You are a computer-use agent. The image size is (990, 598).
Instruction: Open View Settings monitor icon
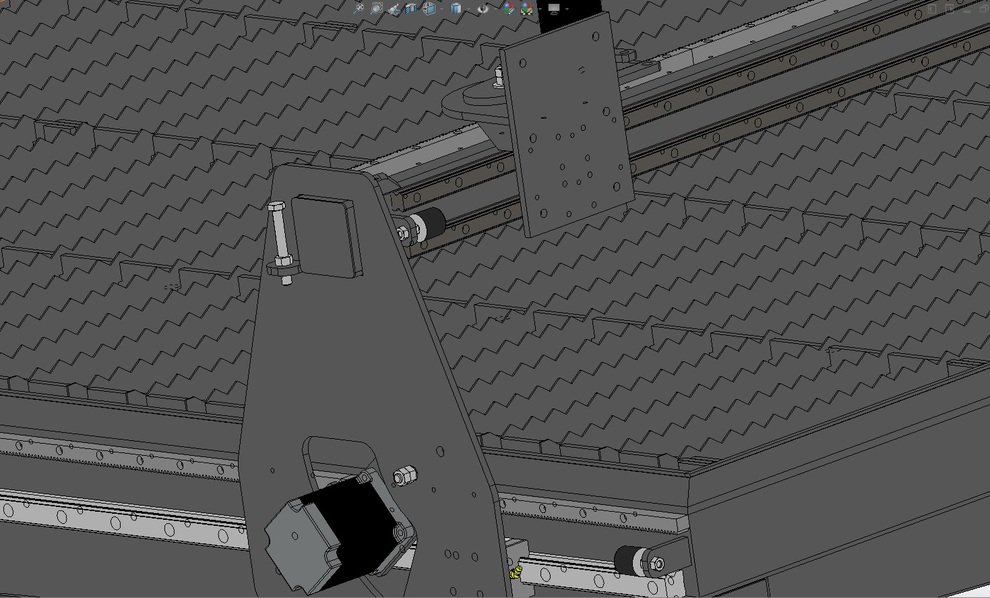(x=554, y=8)
